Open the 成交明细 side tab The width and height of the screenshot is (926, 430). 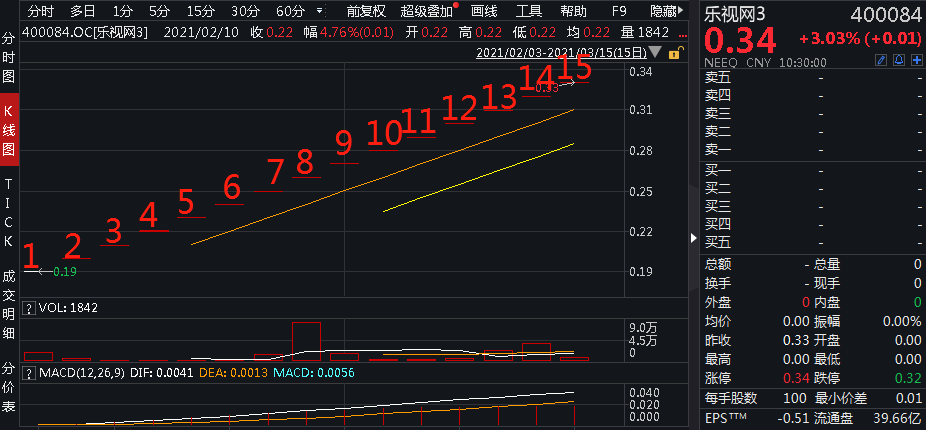[x=9, y=304]
